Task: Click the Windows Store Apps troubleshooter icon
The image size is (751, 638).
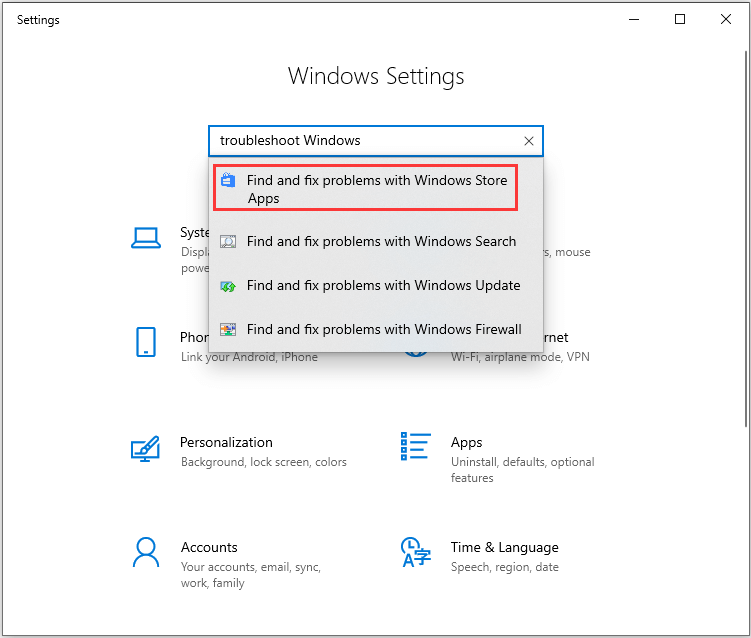Action: [228, 180]
